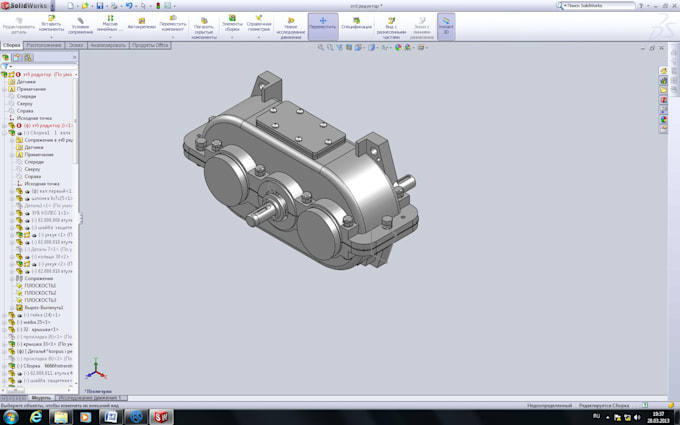Open Apply Scene icon in view toolbar
The image size is (680, 425).
click(408, 47)
